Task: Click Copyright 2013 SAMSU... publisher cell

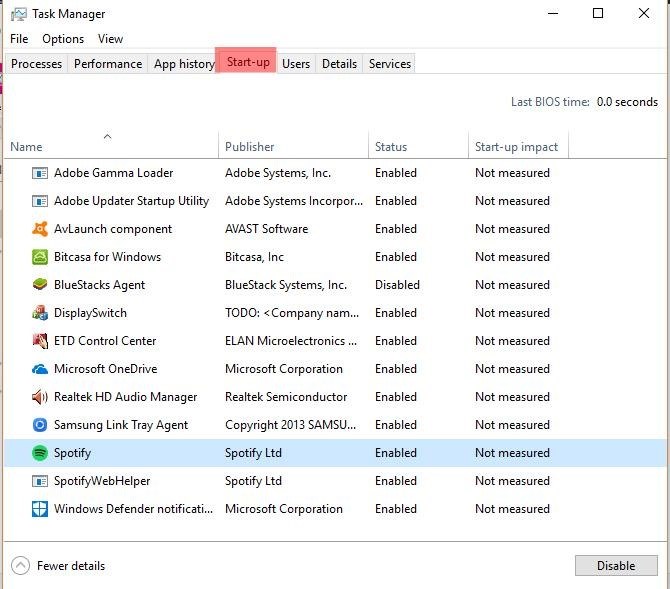Action: tap(290, 425)
